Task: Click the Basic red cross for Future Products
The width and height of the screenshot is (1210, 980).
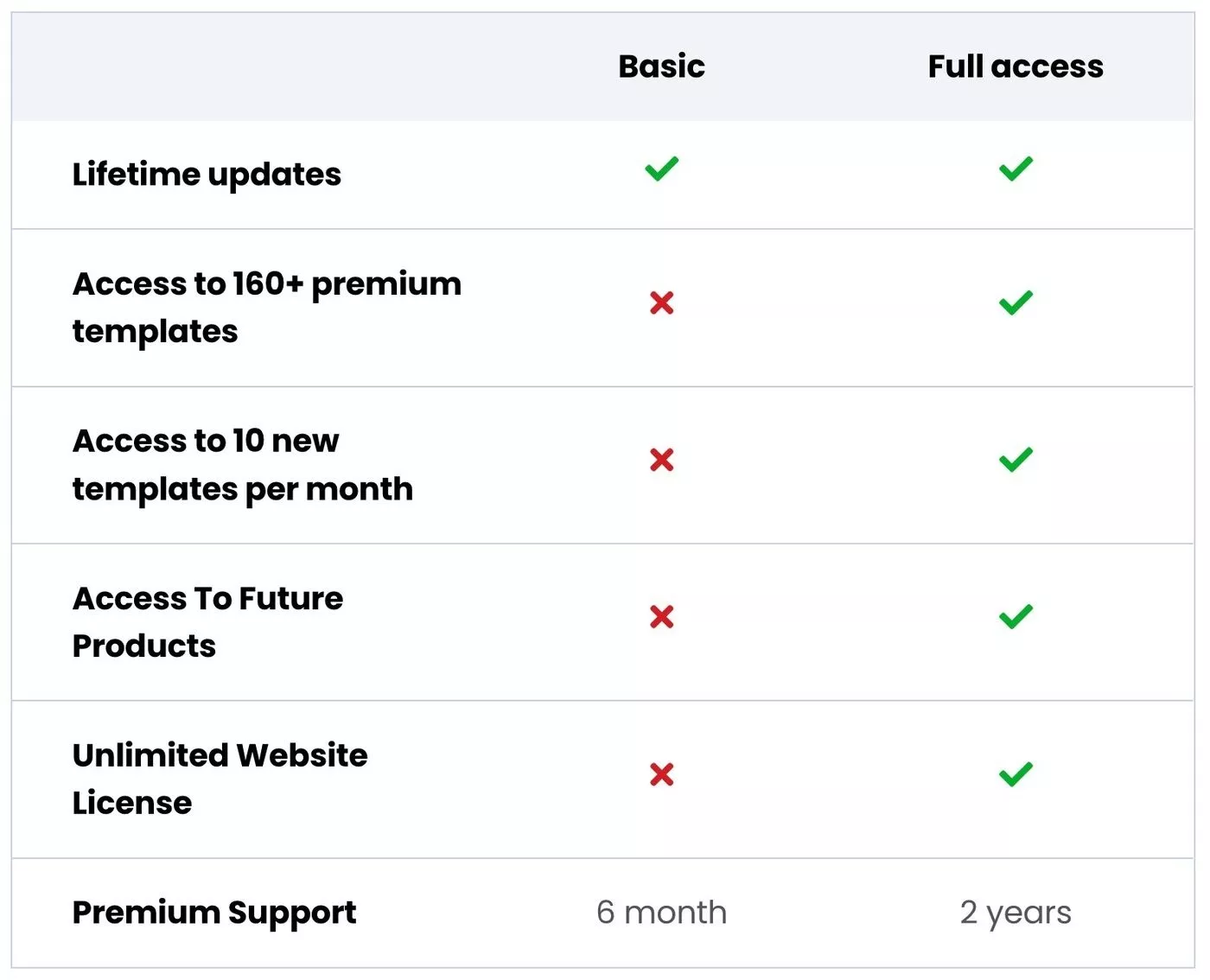Action: pos(661,617)
